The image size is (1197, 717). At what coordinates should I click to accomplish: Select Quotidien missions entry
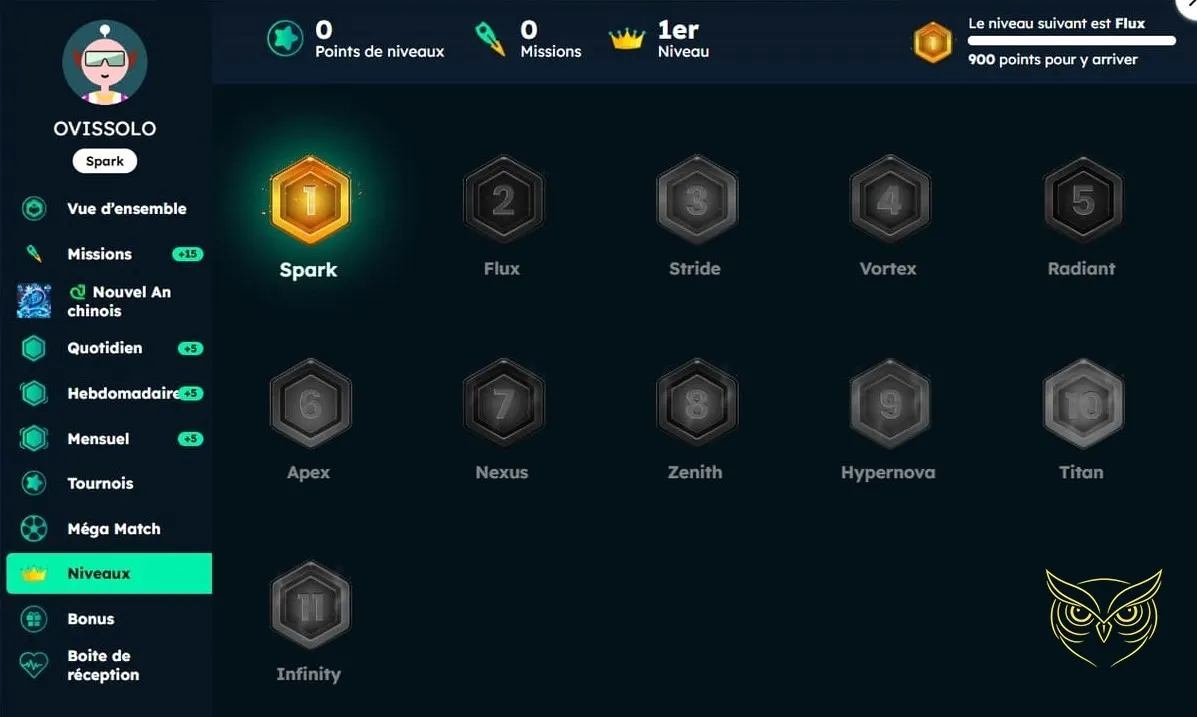(x=109, y=348)
